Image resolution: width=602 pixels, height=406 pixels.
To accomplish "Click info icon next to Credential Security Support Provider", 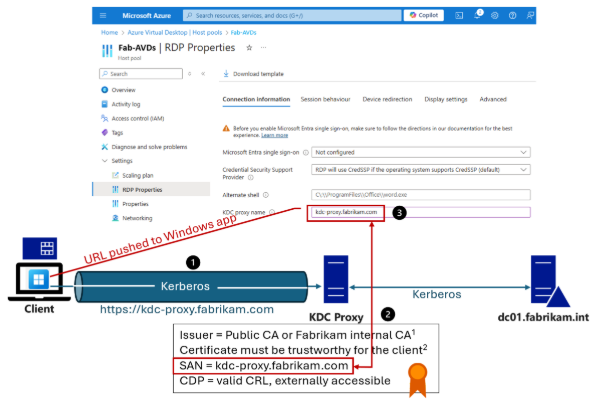I will [251, 177].
